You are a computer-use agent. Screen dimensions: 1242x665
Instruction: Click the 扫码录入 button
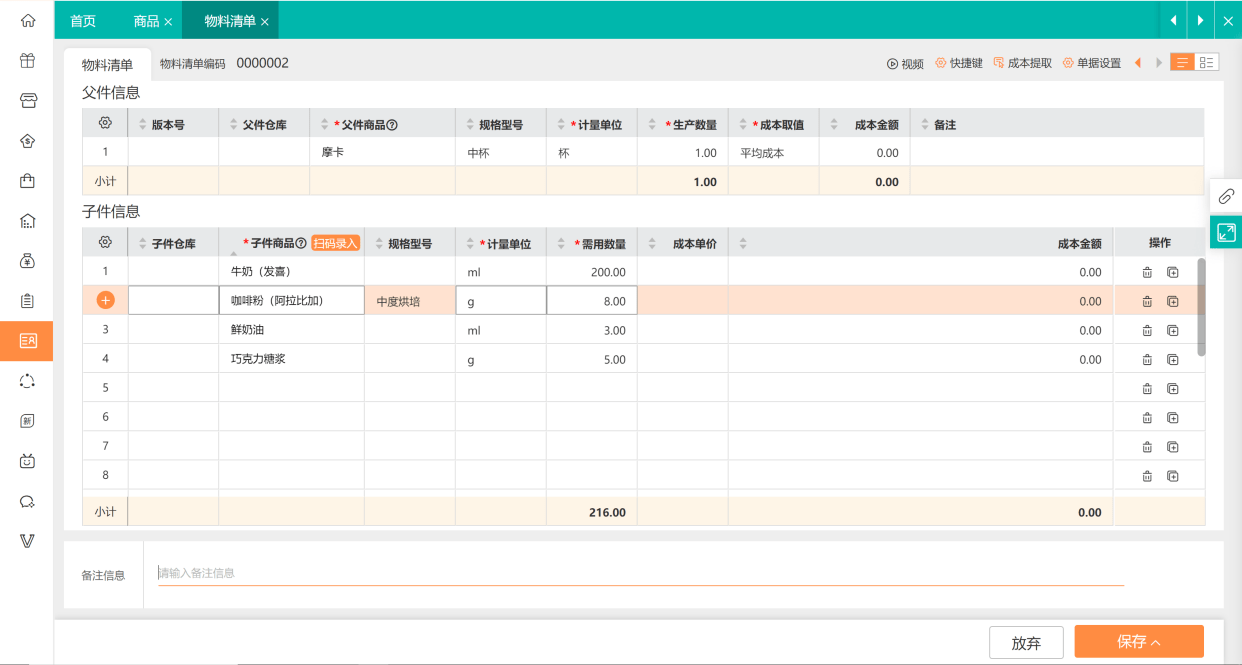tap(335, 243)
